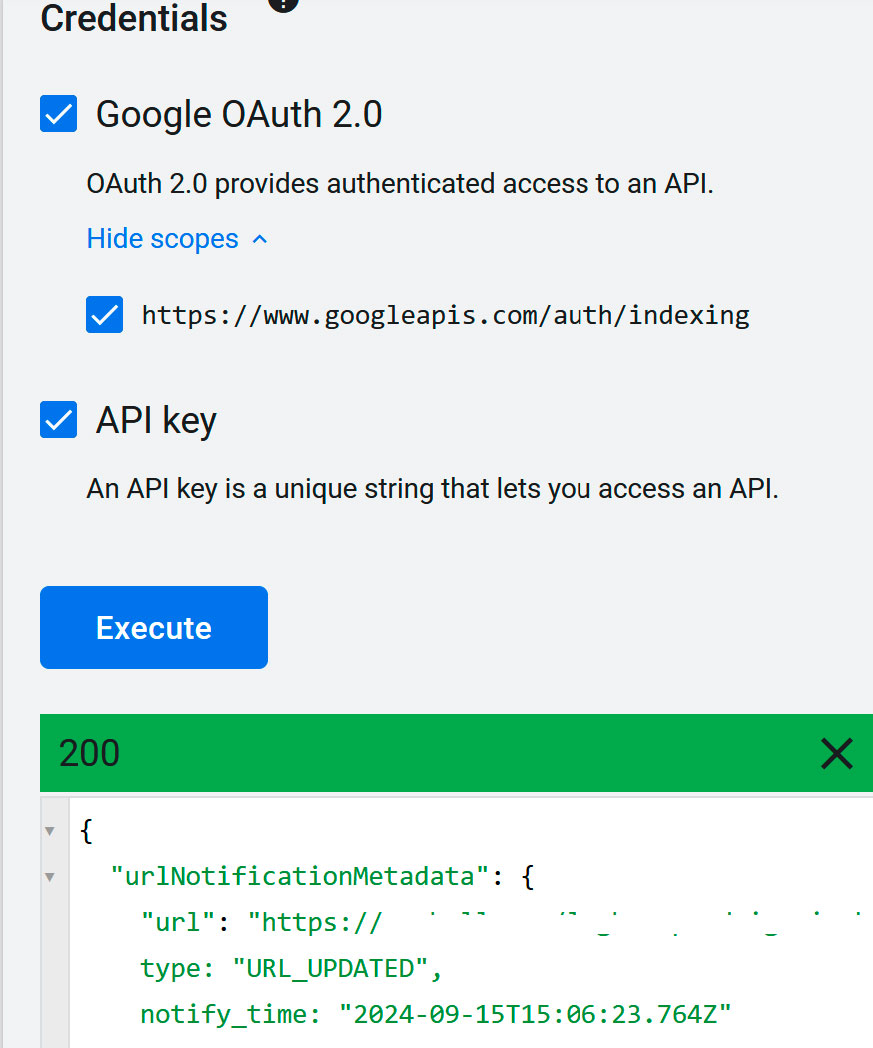Click the notify_time timestamp value
Screen dimensions: 873x1048
click(x=535, y=1015)
